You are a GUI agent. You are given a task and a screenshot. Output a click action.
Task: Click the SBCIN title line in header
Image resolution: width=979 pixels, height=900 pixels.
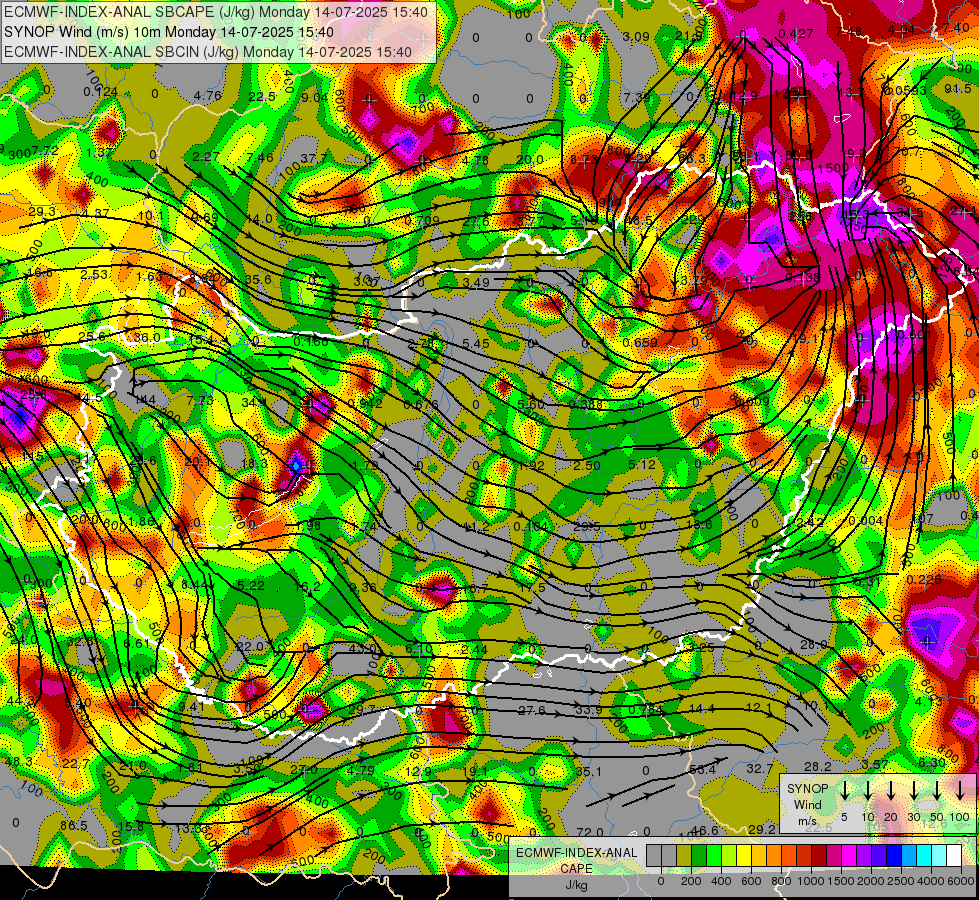click(208, 52)
